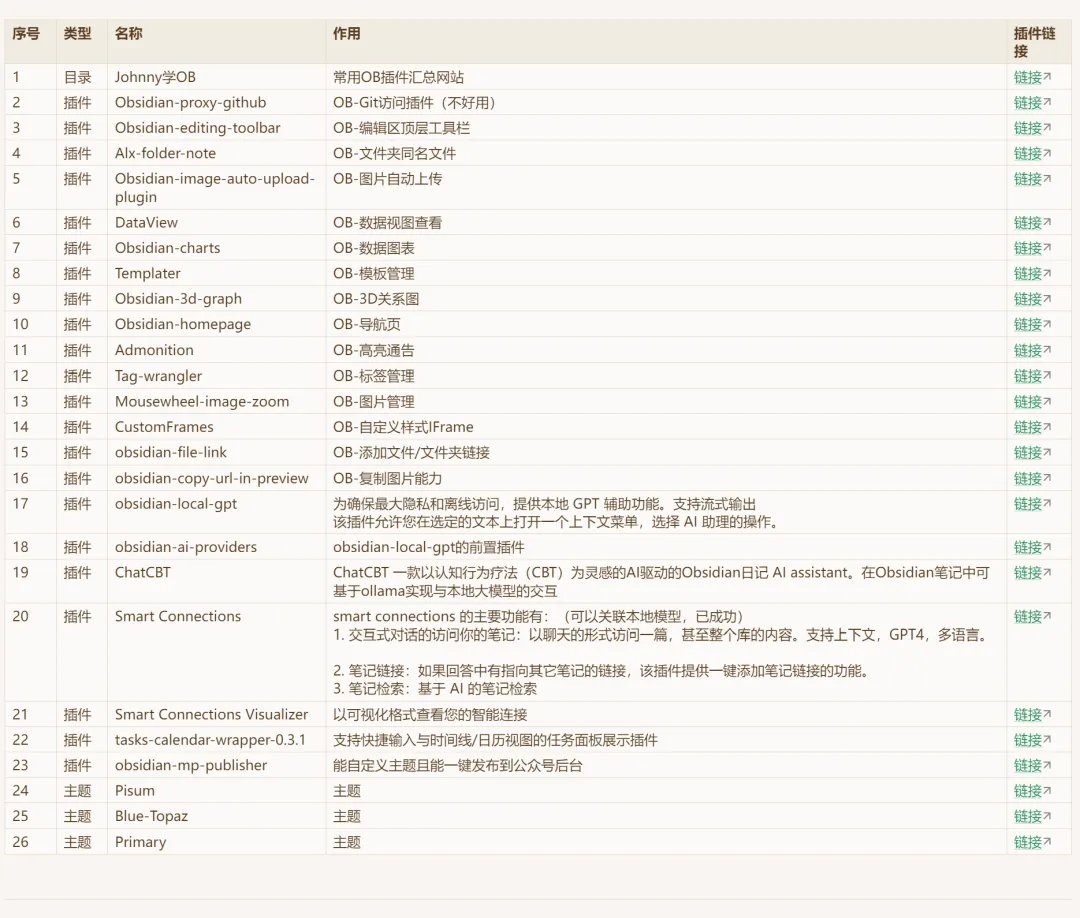Screen dimensions: 1080x918
Task: Open the link for Obsidian-proxy-github
Action: click(1032, 103)
